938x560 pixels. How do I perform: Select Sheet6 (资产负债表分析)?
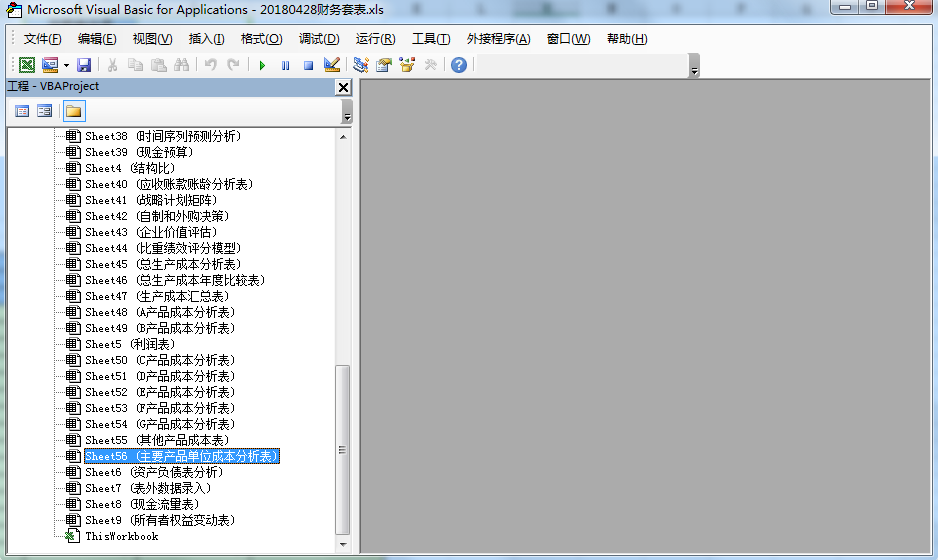154,473
